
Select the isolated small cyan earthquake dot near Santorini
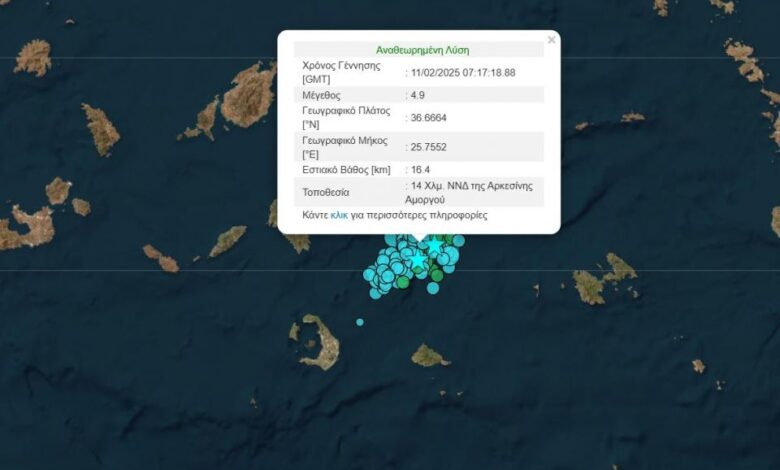[360, 322]
